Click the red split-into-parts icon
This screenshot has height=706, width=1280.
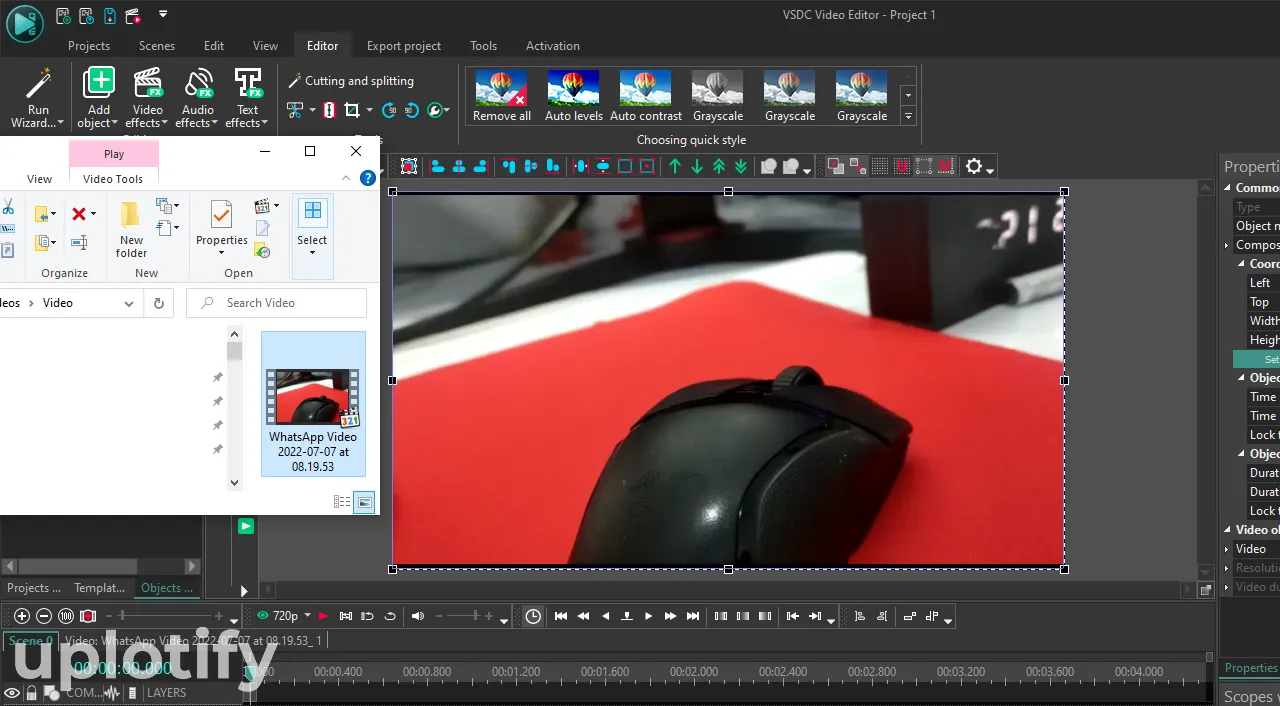329,110
